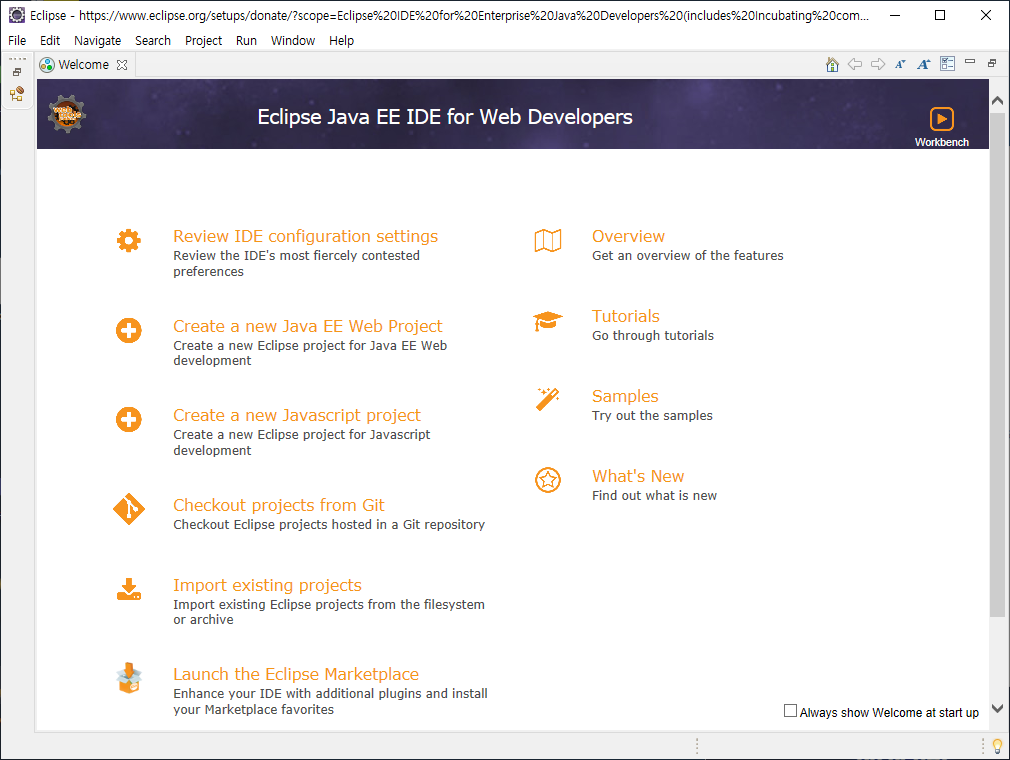
Task: Open the File menu
Action: click(17, 41)
